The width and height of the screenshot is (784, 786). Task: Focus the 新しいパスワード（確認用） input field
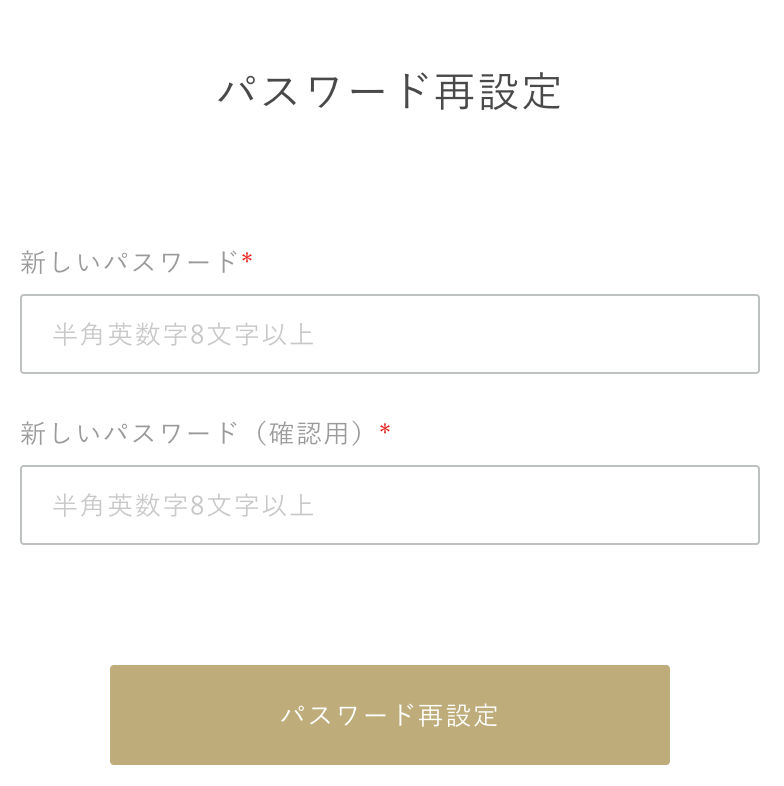click(x=390, y=505)
